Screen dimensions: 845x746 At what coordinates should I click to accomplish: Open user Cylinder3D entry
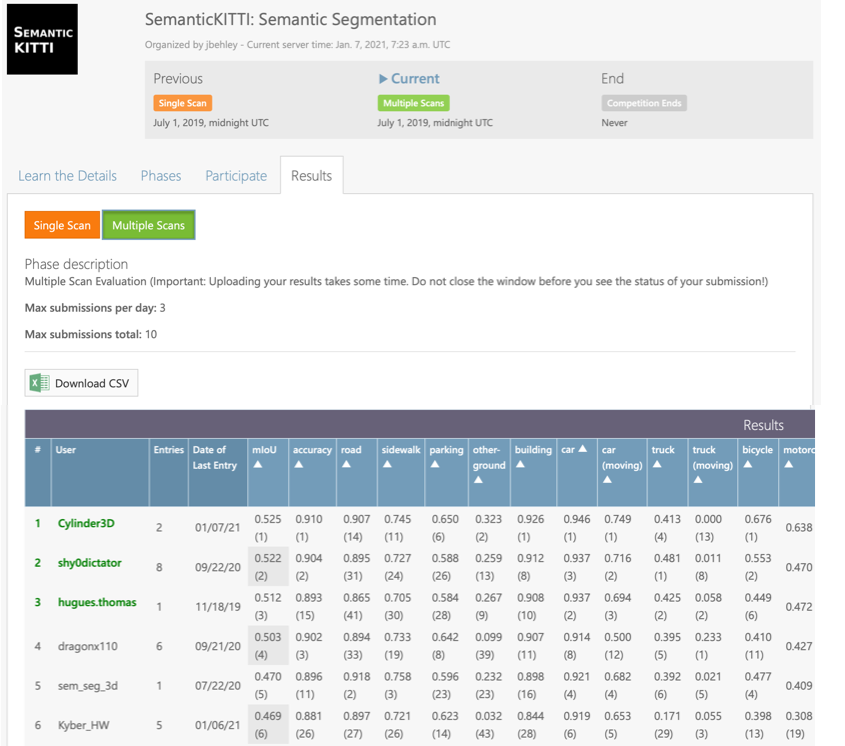[86, 523]
